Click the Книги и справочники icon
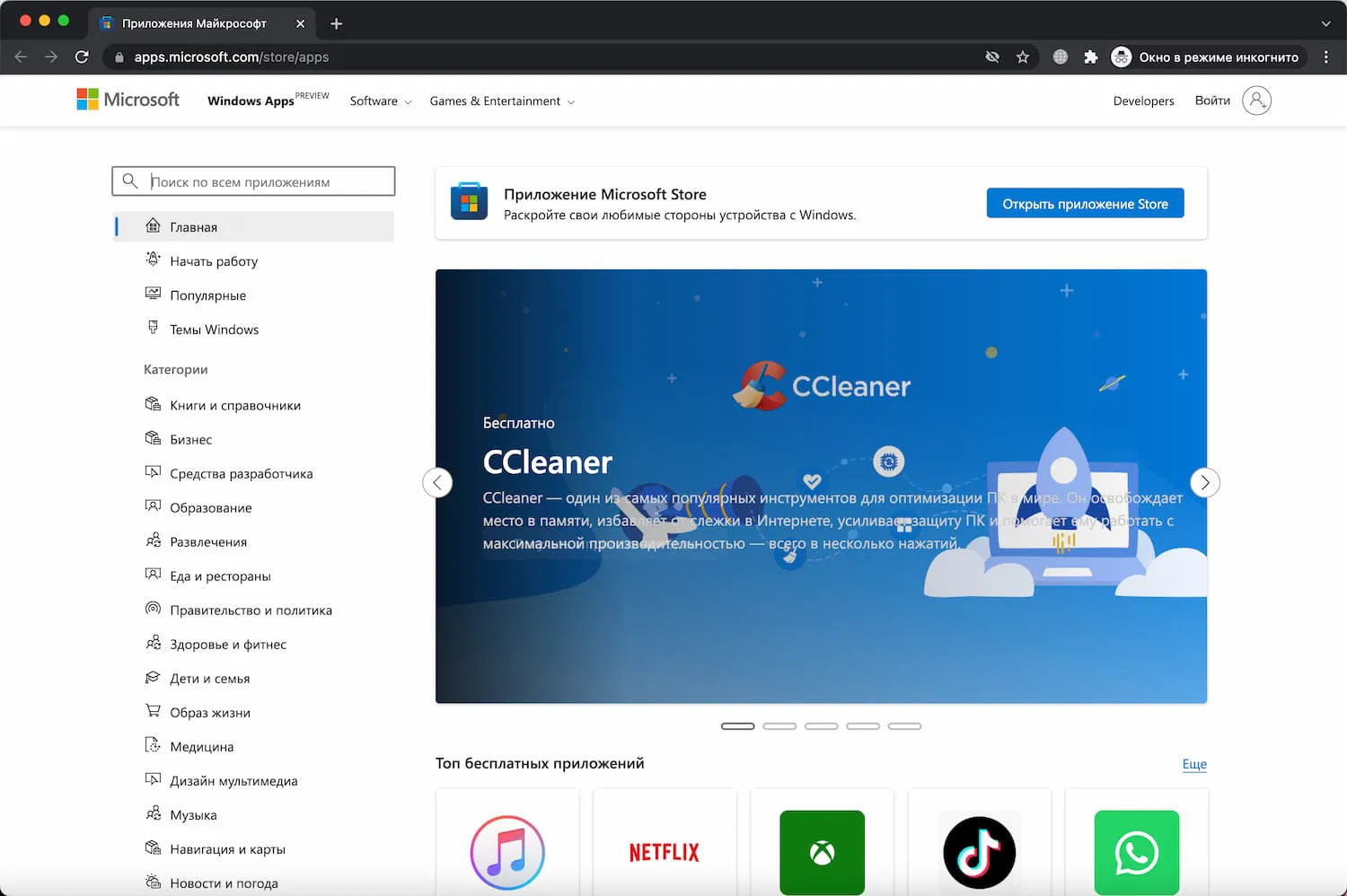The height and width of the screenshot is (896, 1347). click(x=153, y=405)
